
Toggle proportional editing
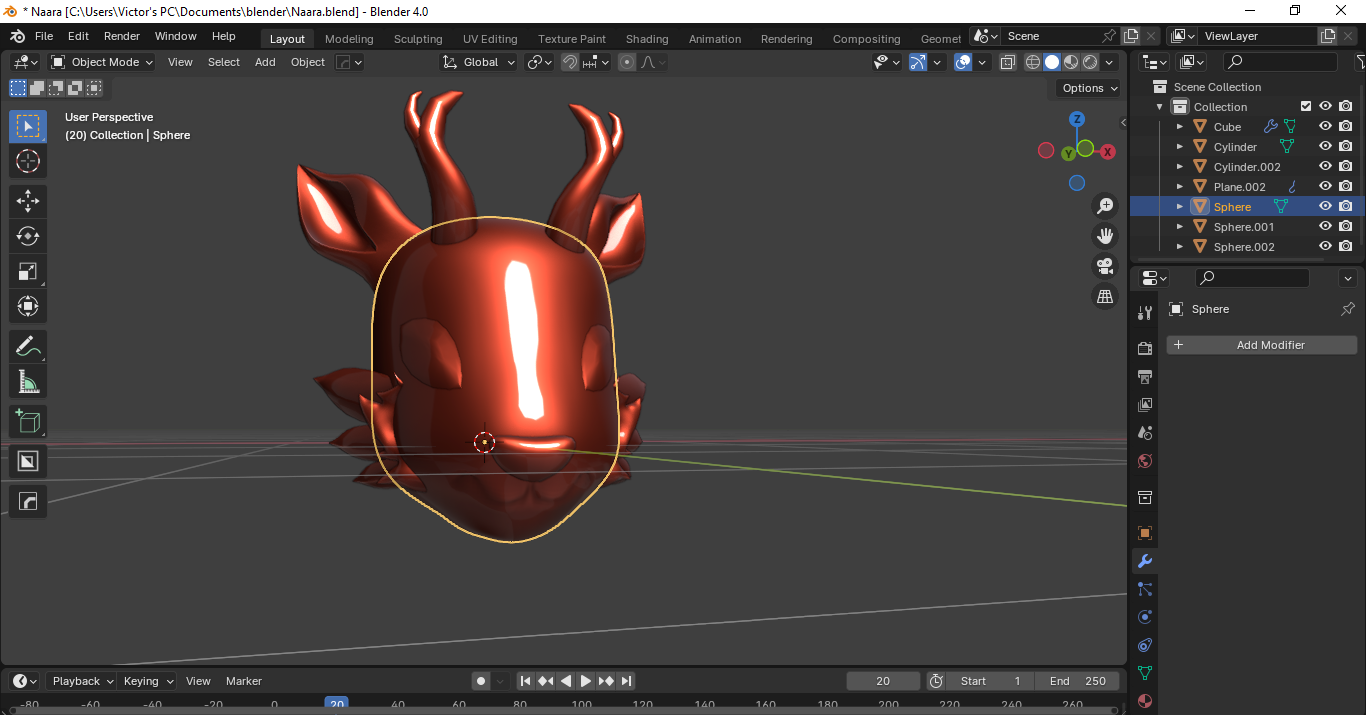[627, 62]
